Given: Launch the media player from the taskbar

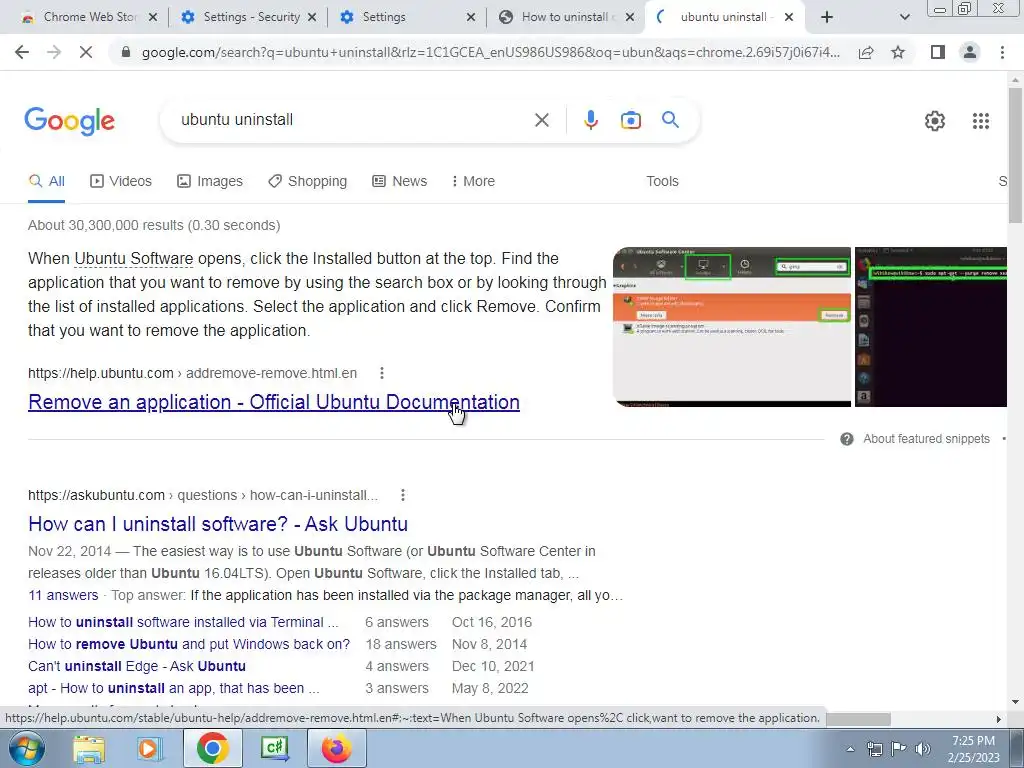Looking at the screenshot, I should (149, 748).
